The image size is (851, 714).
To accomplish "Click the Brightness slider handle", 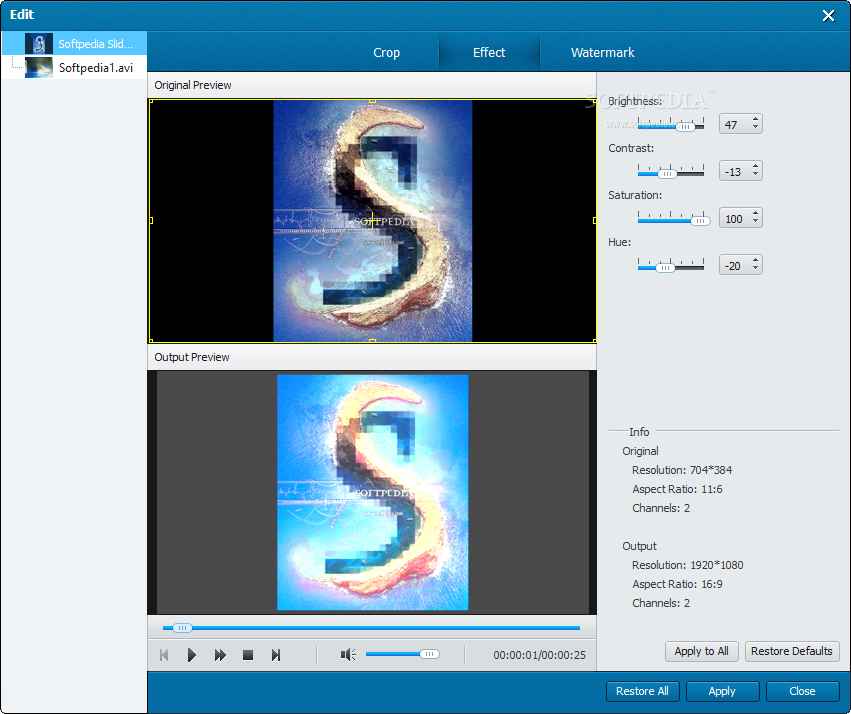I will [x=685, y=126].
